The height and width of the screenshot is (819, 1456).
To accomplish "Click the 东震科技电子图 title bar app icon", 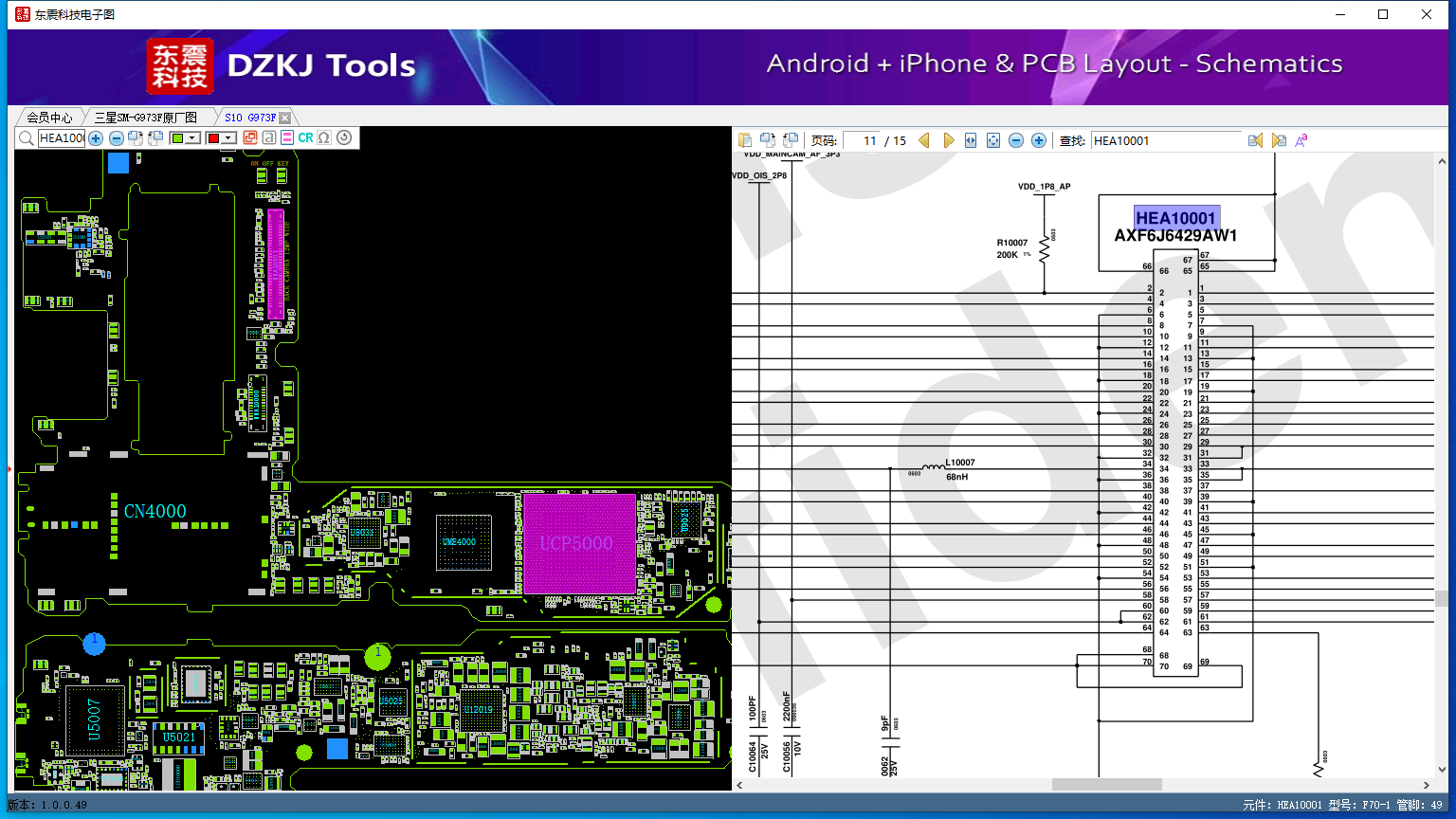I will [22, 14].
